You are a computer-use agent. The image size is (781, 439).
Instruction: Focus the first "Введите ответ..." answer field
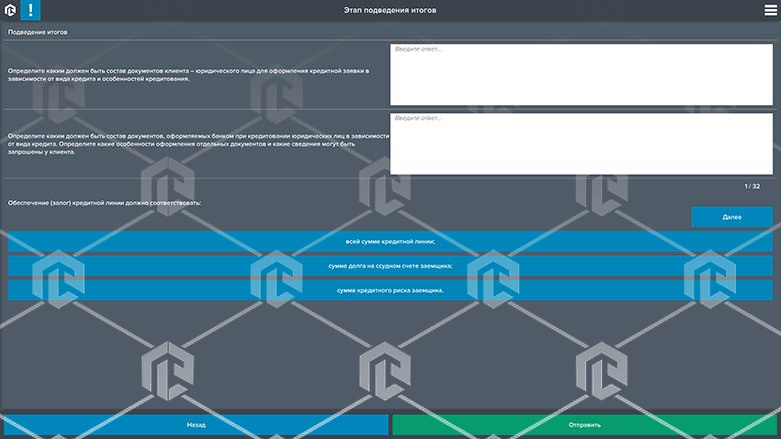point(581,75)
